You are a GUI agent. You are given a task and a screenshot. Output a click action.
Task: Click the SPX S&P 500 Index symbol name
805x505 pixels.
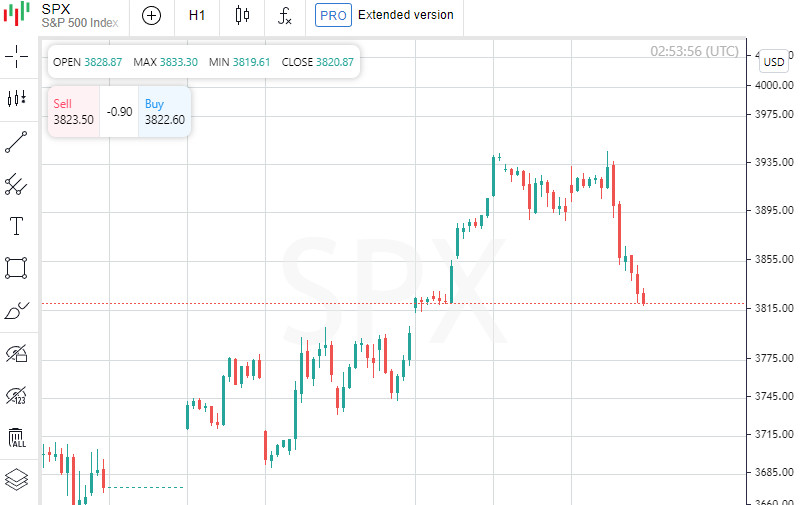pyautogui.click(x=79, y=14)
